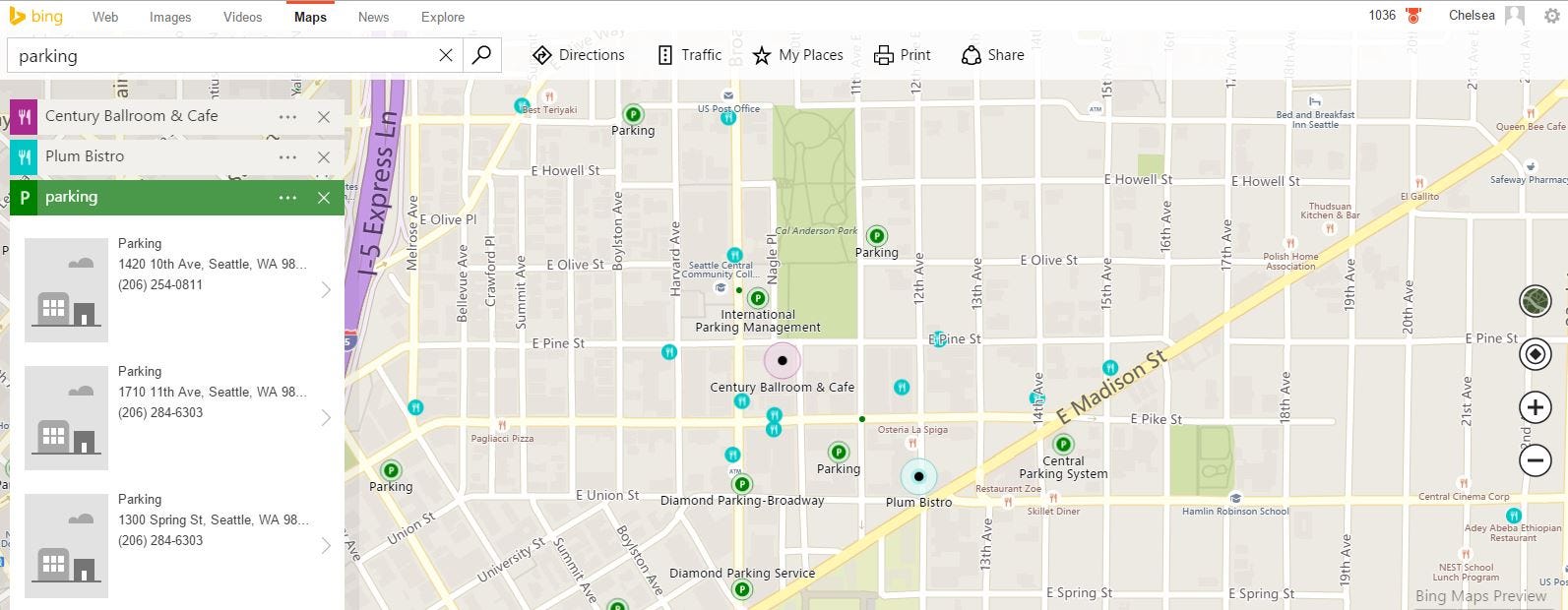
Task: Expand details chevron for 1300 Spring St
Action: pyautogui.click(x=326, y=545)
